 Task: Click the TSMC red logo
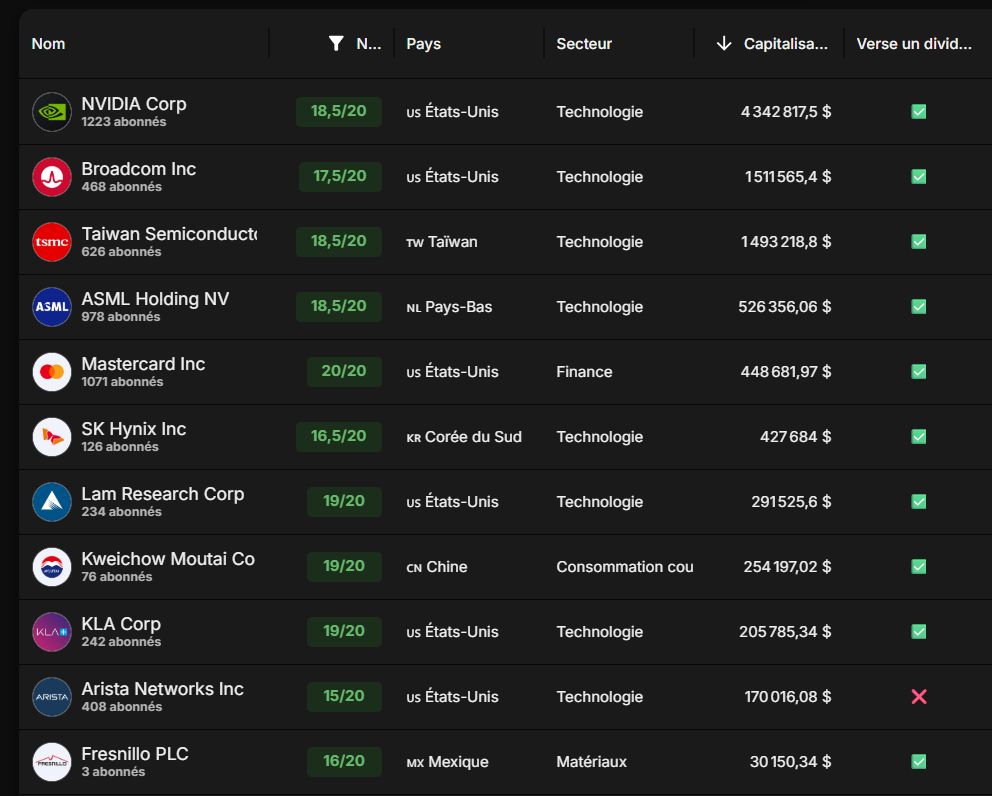[52, 242]
